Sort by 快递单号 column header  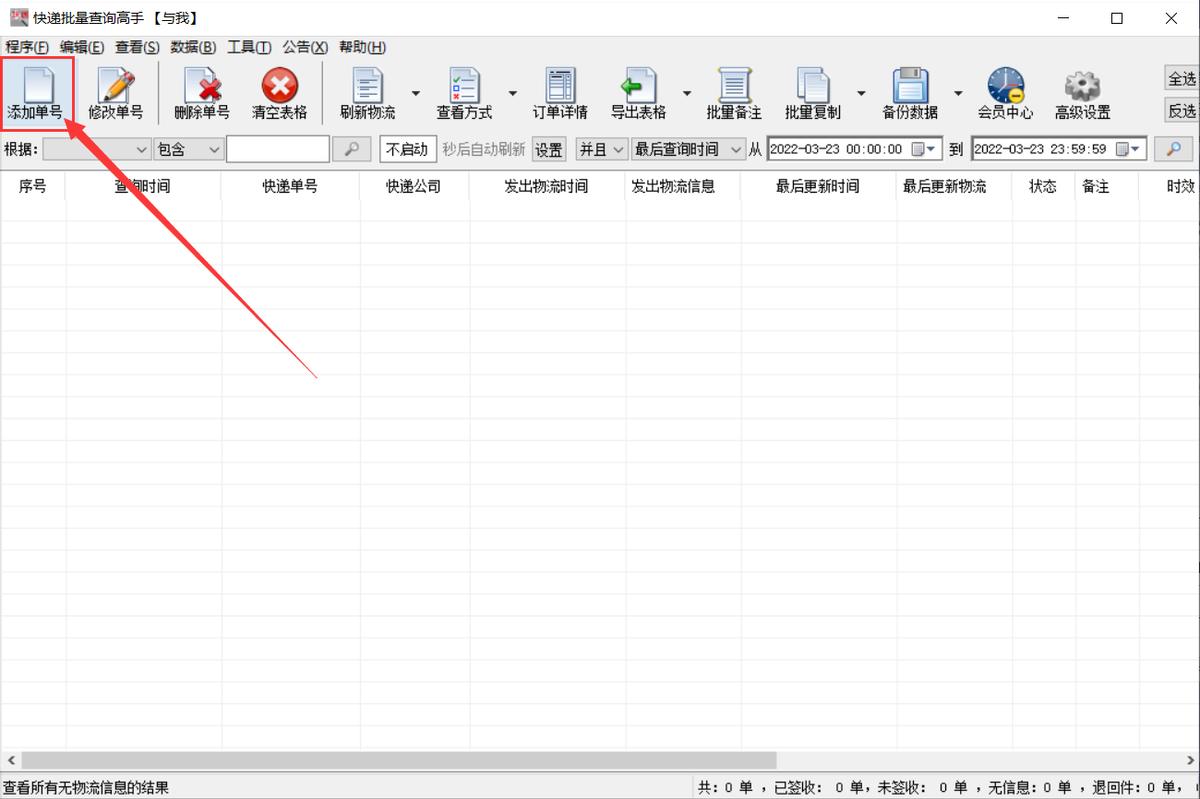[290, 186]
